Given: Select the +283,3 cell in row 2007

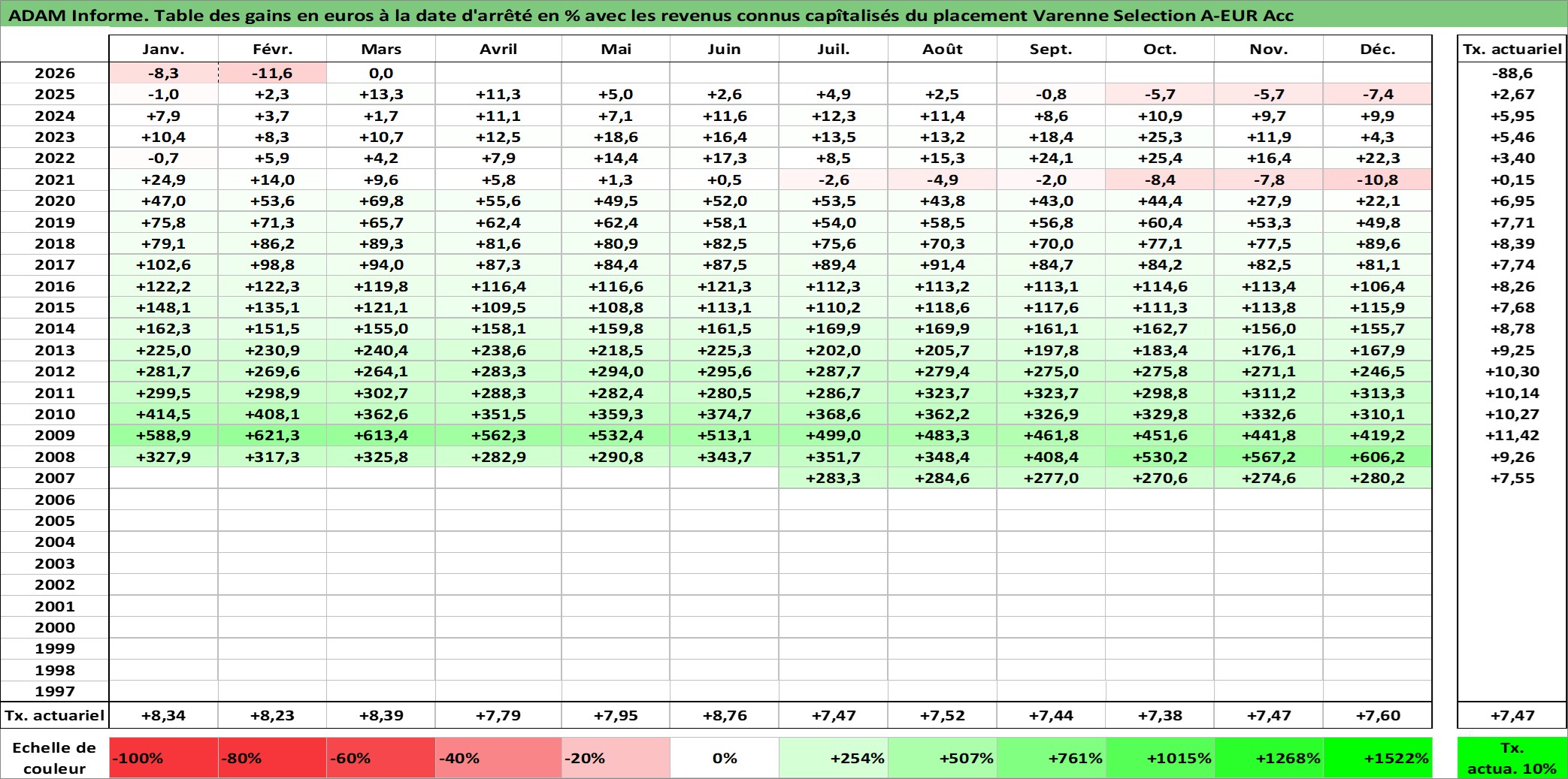Looking at the screenshot, I should pyautogui.click(x=834, y=478).
